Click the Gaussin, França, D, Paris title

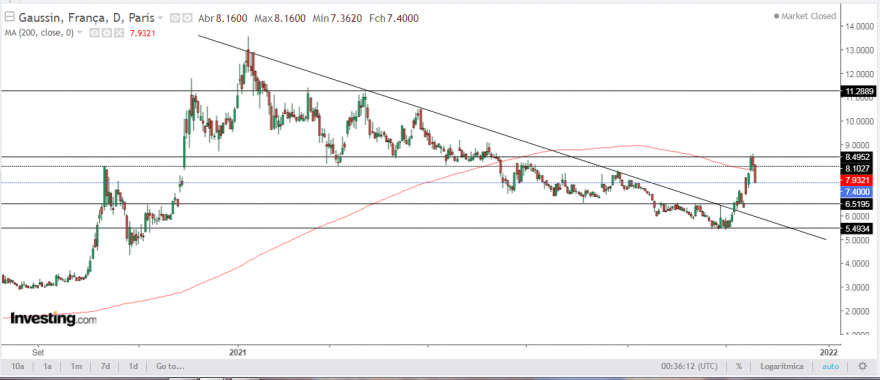(85, 18)
